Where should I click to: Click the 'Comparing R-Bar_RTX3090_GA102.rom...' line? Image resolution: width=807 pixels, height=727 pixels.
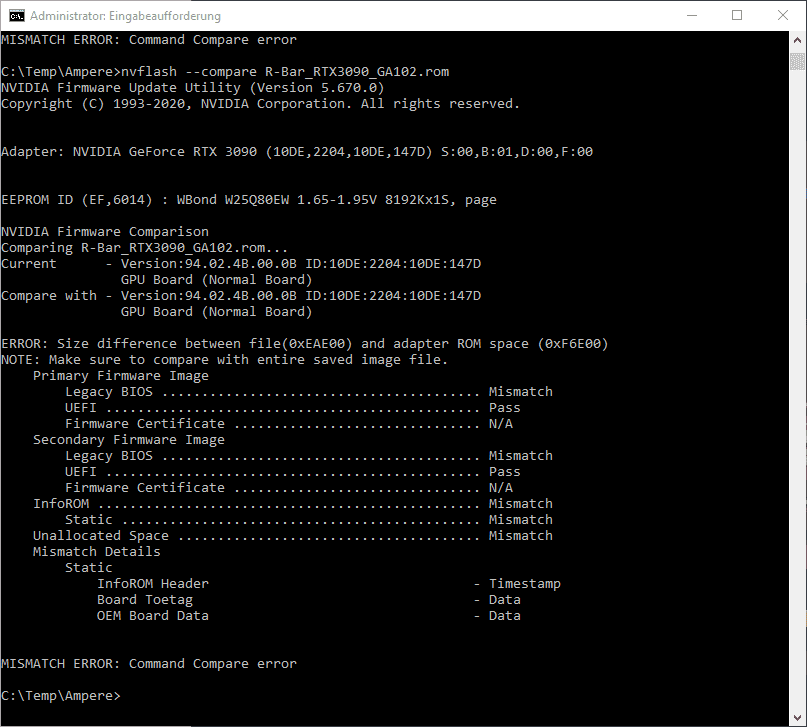click(x=145, y=247)
